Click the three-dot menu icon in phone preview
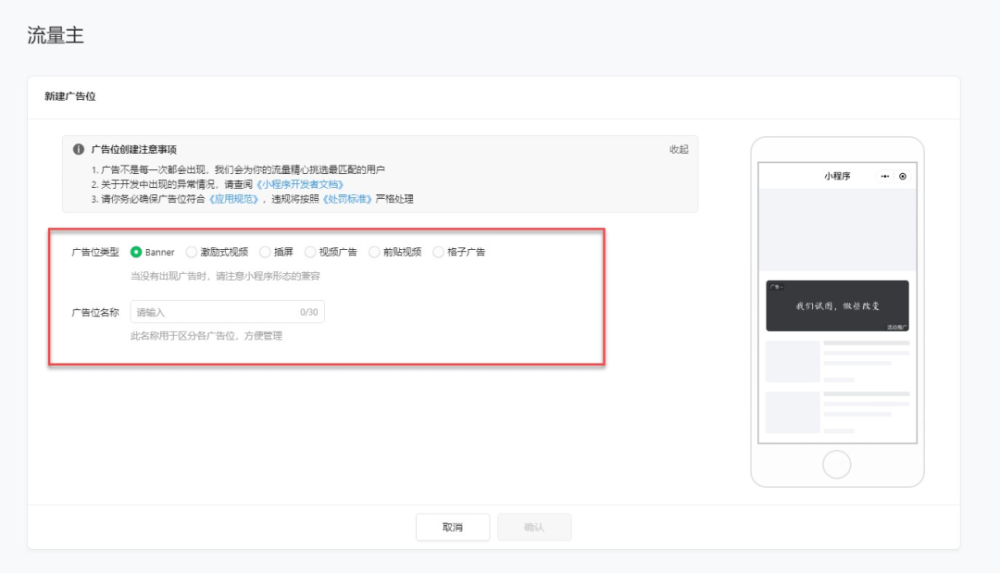This screenshot has height=573, width=1000. [885, 176]
